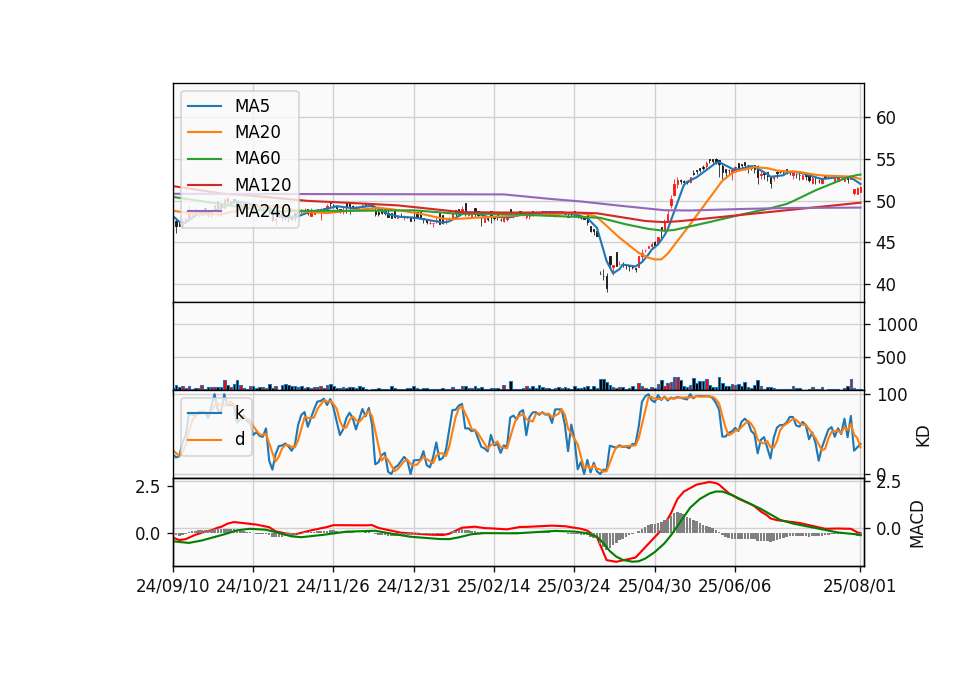Viewport: 960px width, 690px height.
Task: Click the MA5 legend label
Action: [252, 106]
